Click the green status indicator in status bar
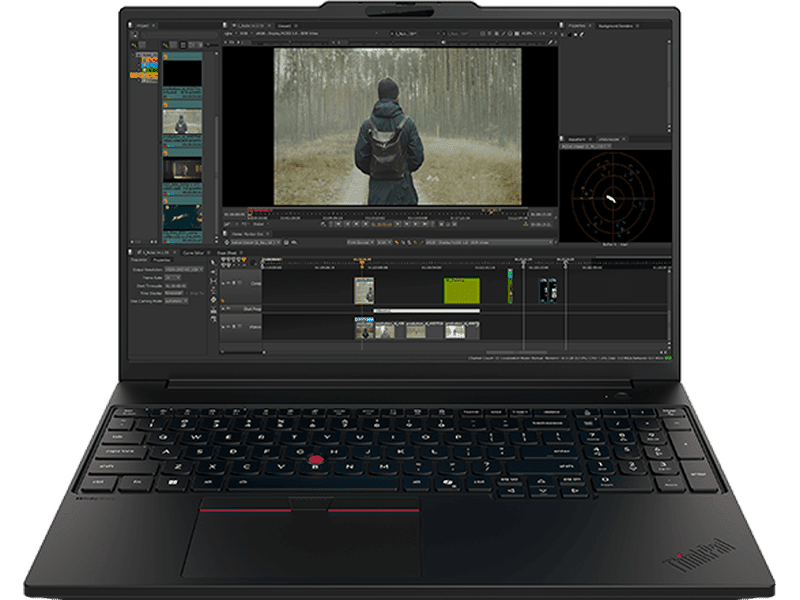 668,358
